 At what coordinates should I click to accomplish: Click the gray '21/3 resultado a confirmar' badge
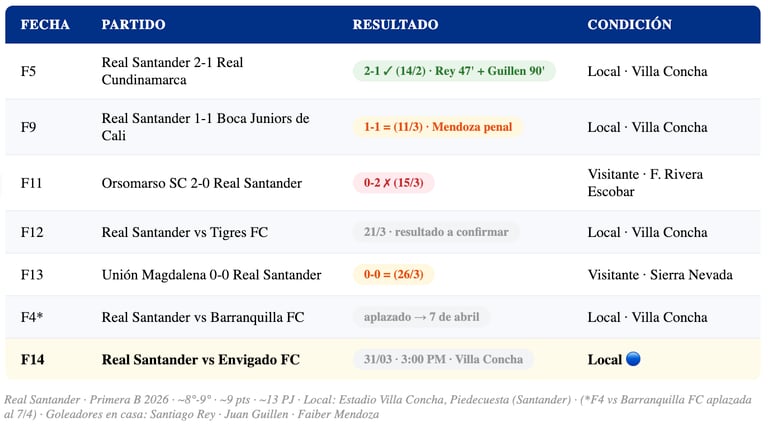(436, 232)
